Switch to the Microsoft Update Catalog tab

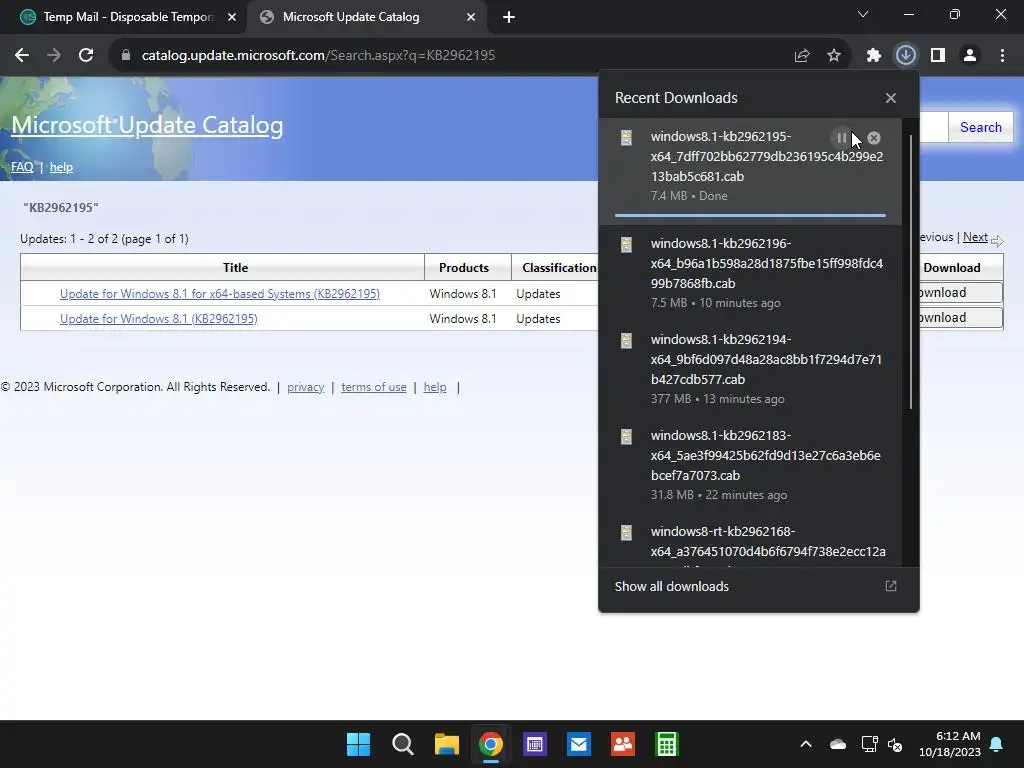pos(351,18)
